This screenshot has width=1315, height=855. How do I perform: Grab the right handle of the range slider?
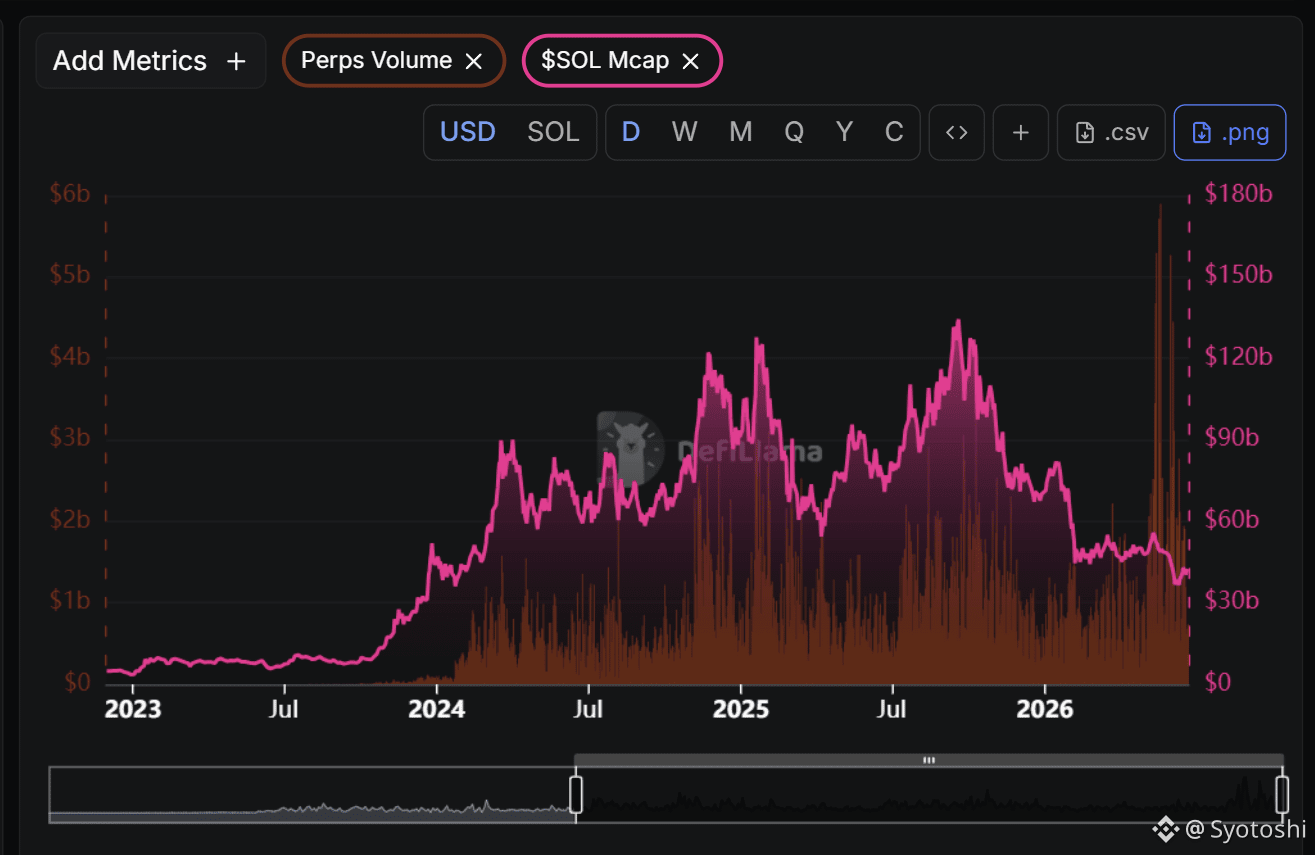(x=1282, y=795)
